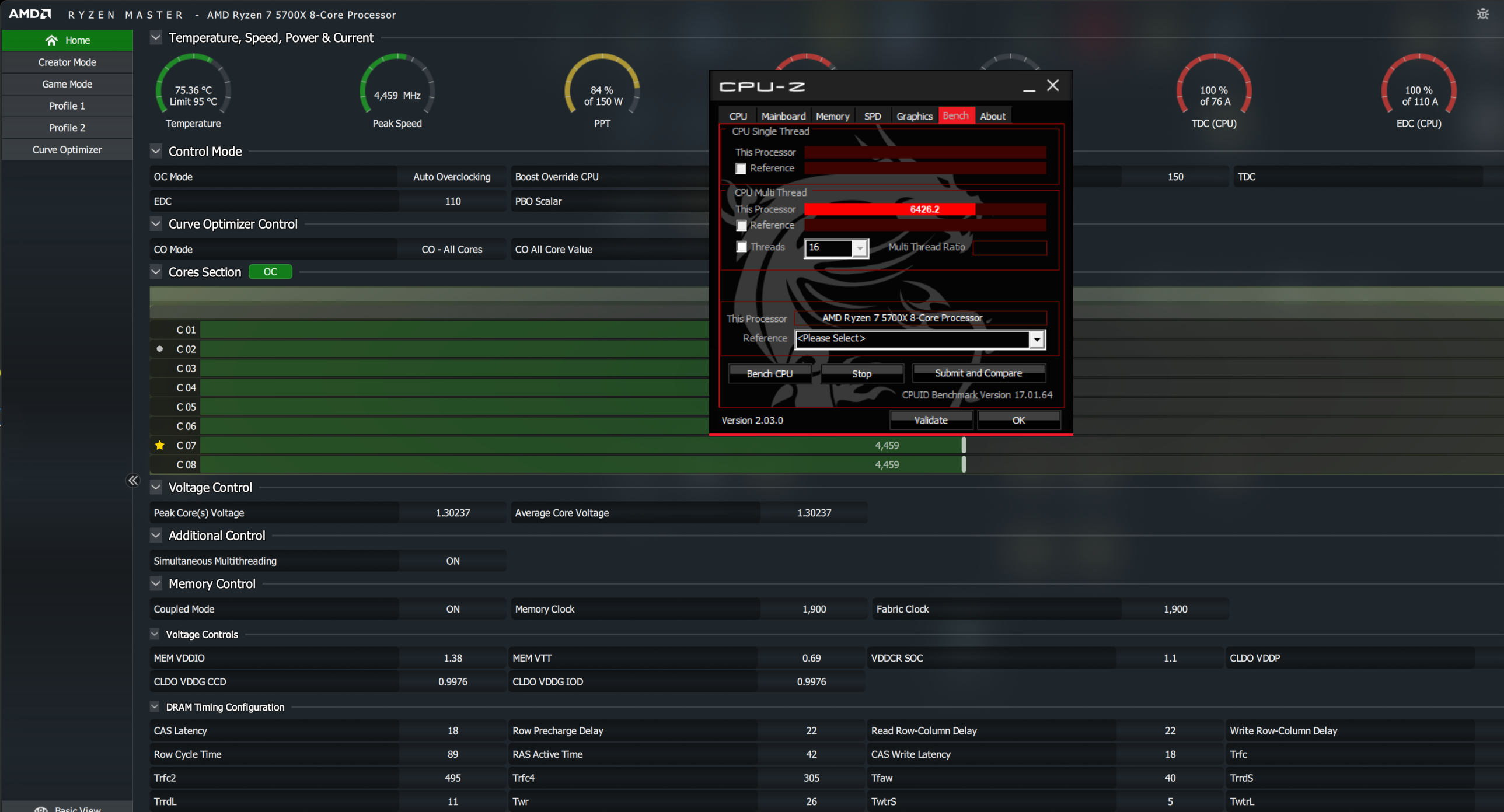Click the Fabric Clock value 1,900
Image resolution: width=1504 pixels, height=812 pixels.
pos(1175,609)
